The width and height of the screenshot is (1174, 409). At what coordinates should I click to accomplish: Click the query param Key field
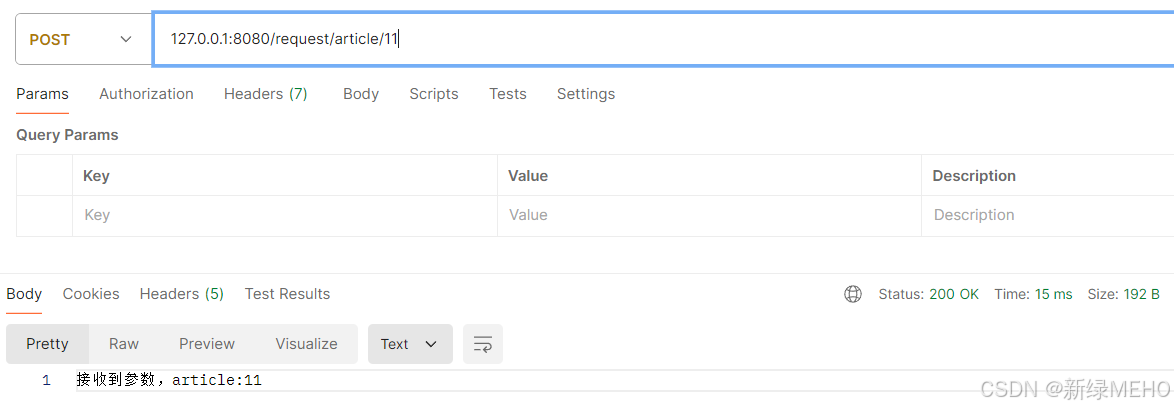(x=285, y=215)
